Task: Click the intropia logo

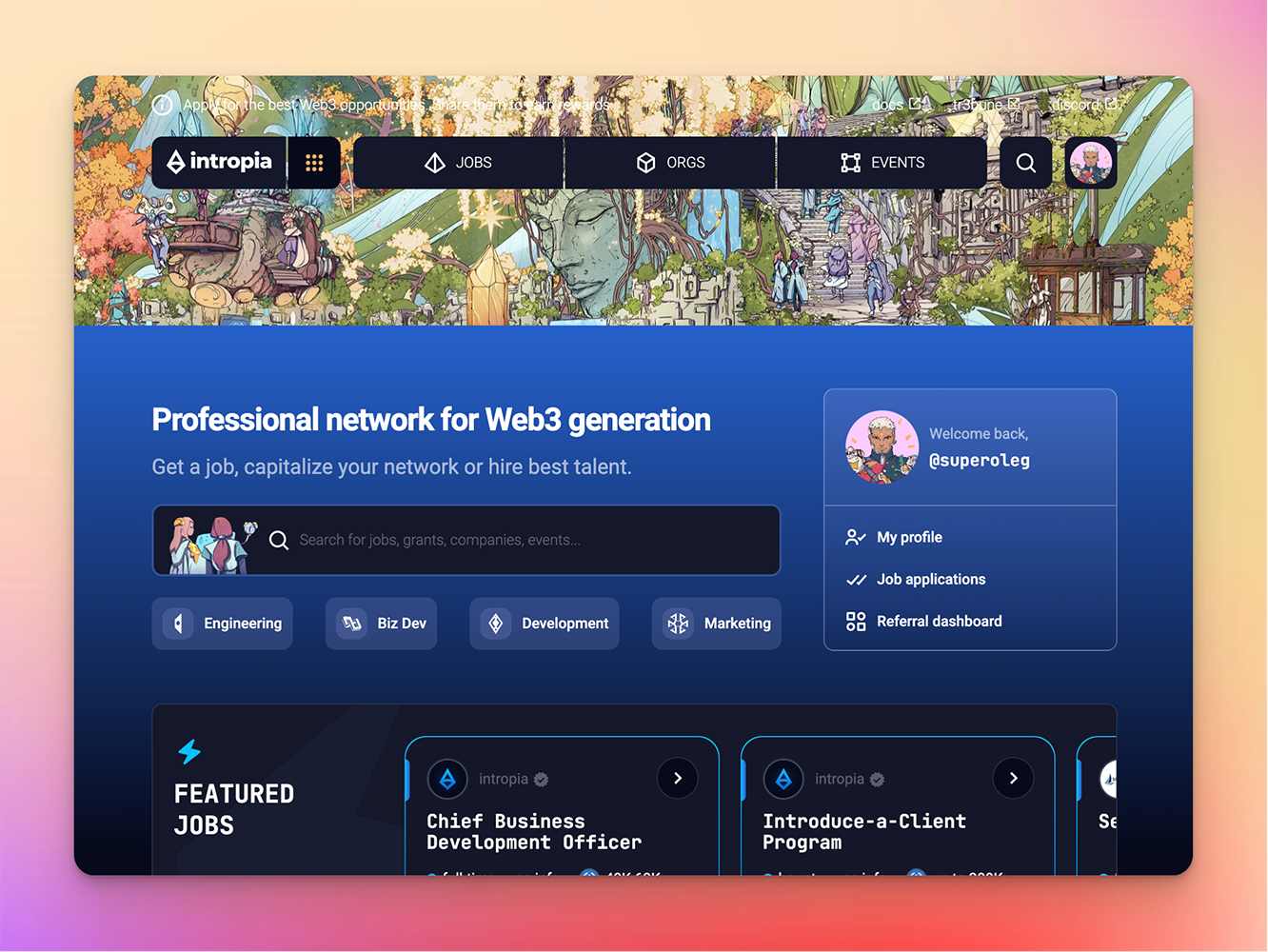Action: coord(219,162)
